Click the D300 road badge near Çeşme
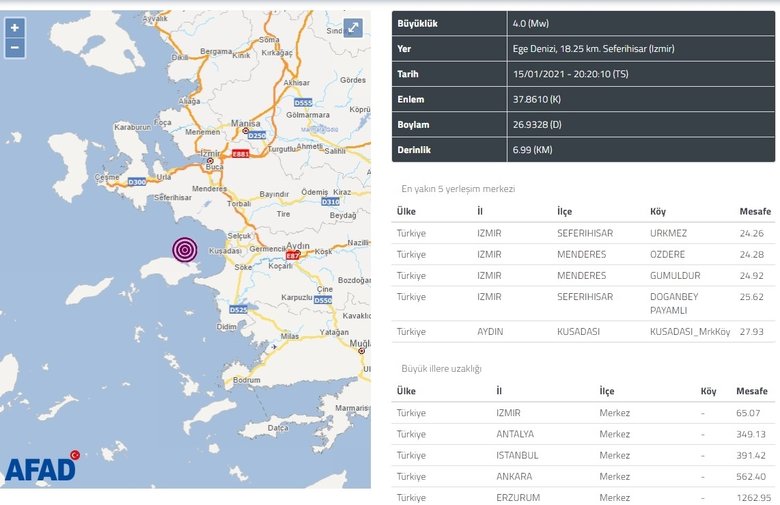This screenshot has width=780, height=505. 137,182
